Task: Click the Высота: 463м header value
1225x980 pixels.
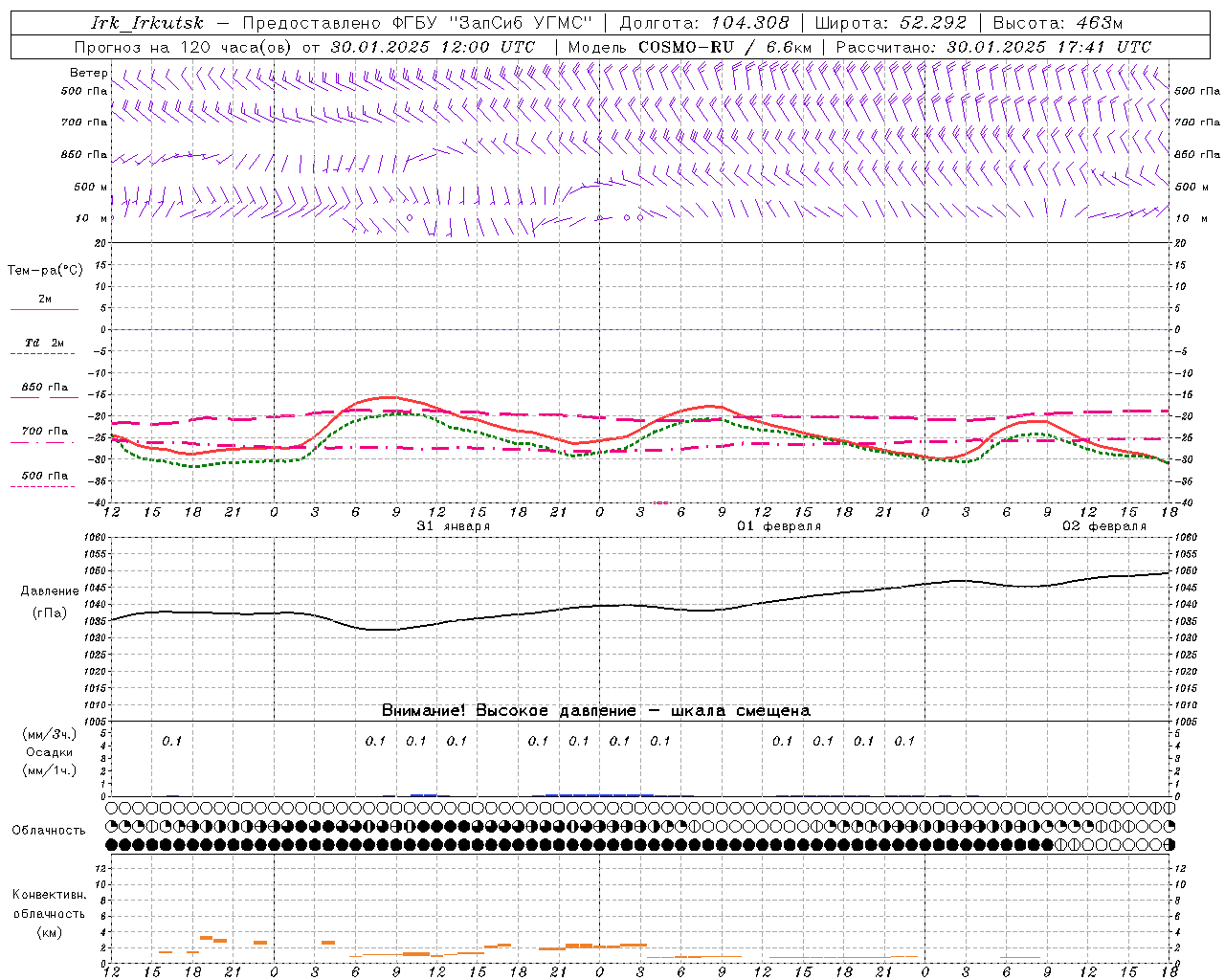Action: (1058, 23)
